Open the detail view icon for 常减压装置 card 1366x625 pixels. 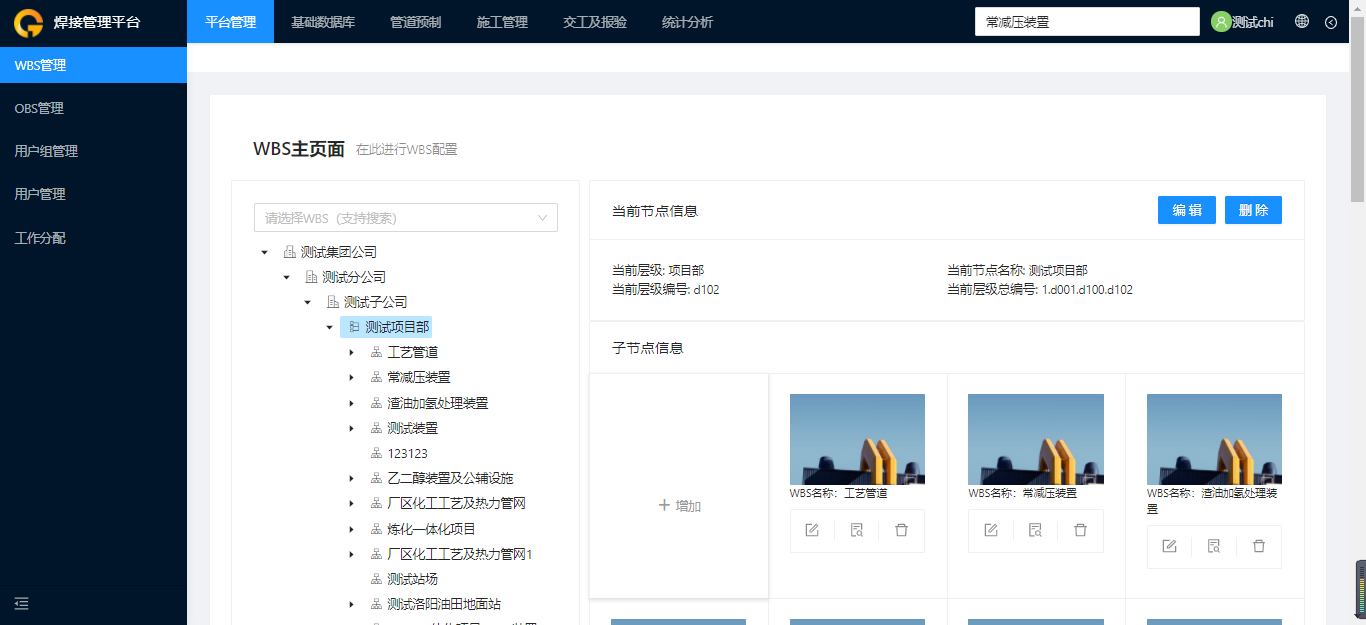point(1035,530)
